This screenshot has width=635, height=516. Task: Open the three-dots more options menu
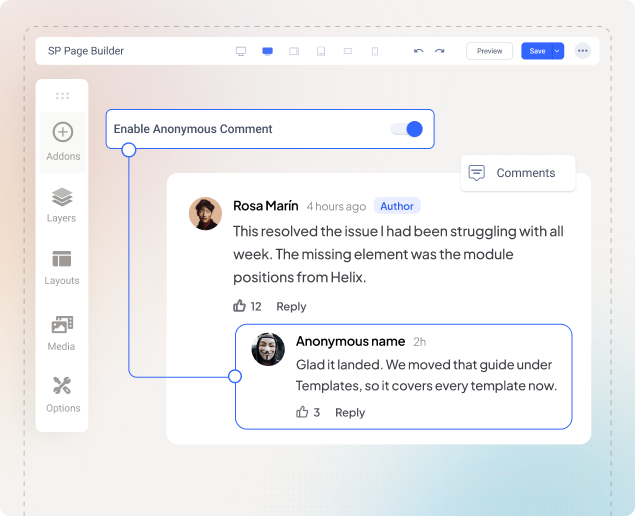583,51
